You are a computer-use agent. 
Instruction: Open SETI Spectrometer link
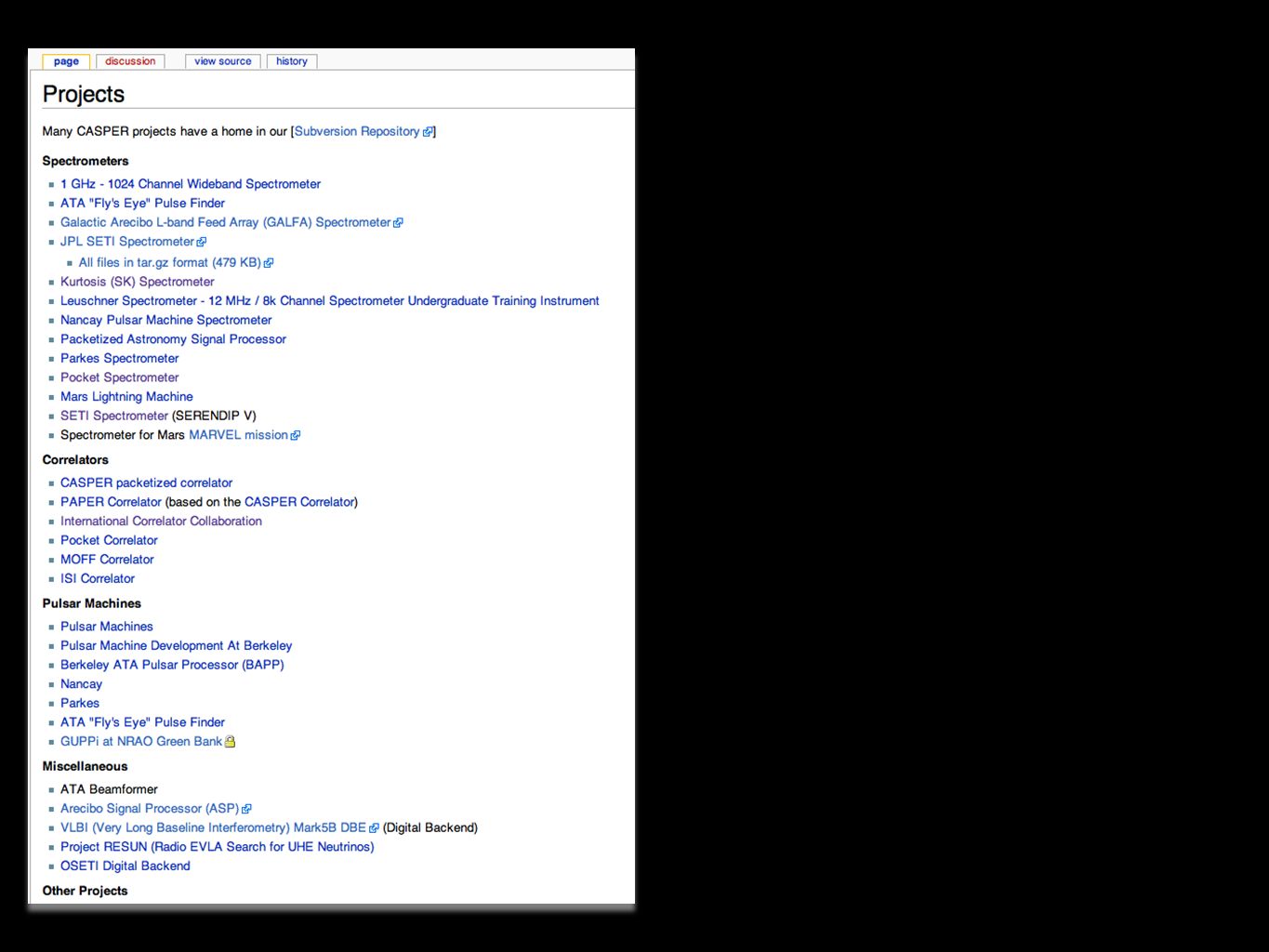[114, 416]
